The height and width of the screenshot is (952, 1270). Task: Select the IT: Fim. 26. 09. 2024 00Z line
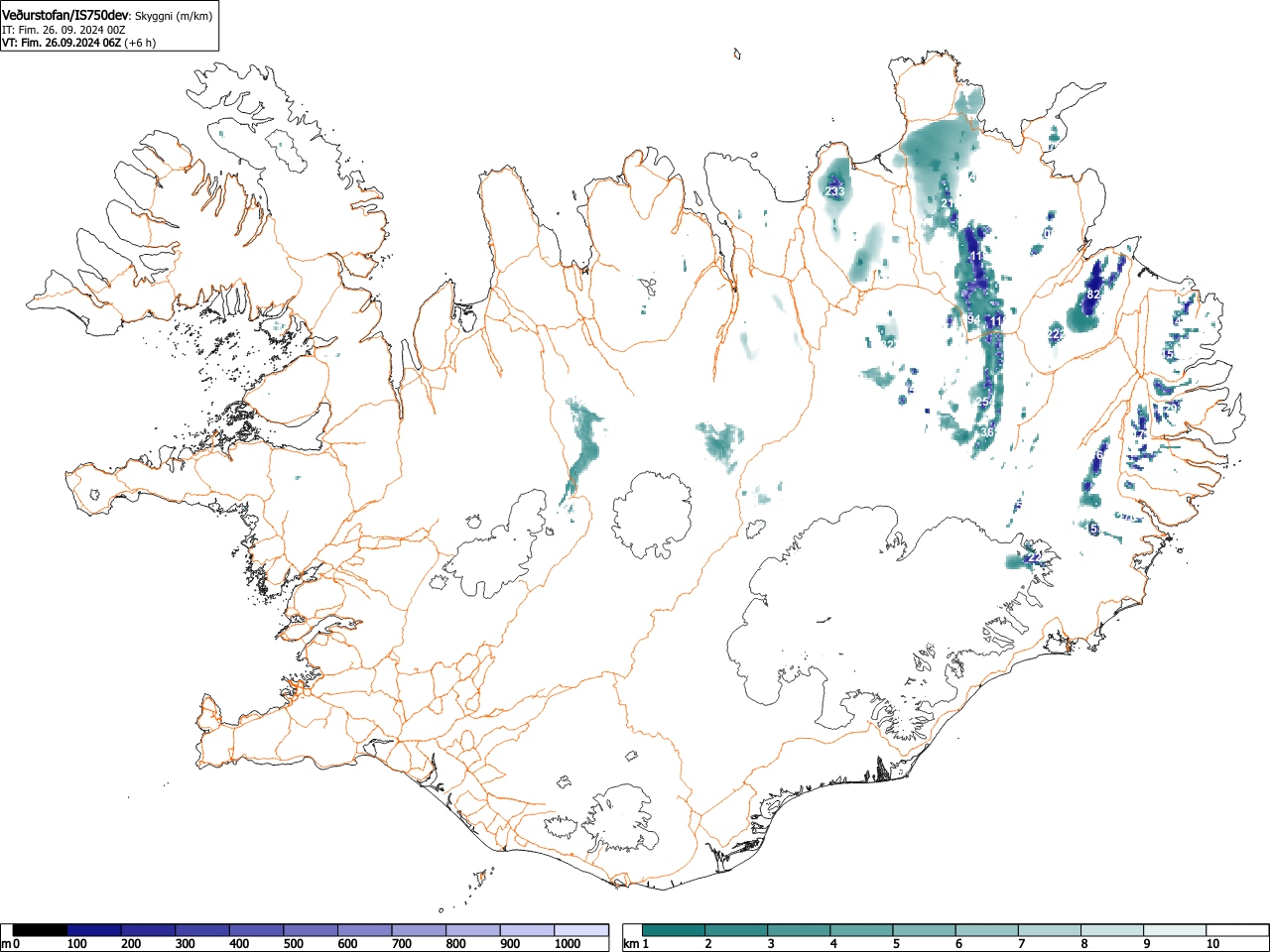[63, 30]
